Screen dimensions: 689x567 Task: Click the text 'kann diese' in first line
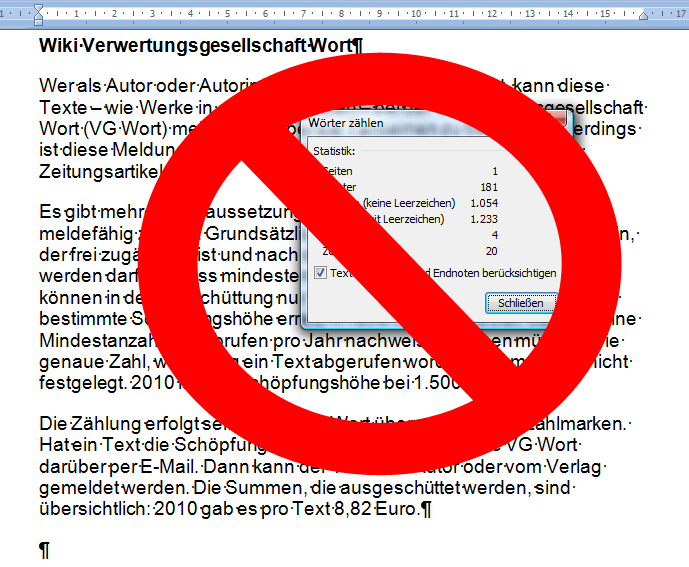pyautogui.click(x=558, y=85)
